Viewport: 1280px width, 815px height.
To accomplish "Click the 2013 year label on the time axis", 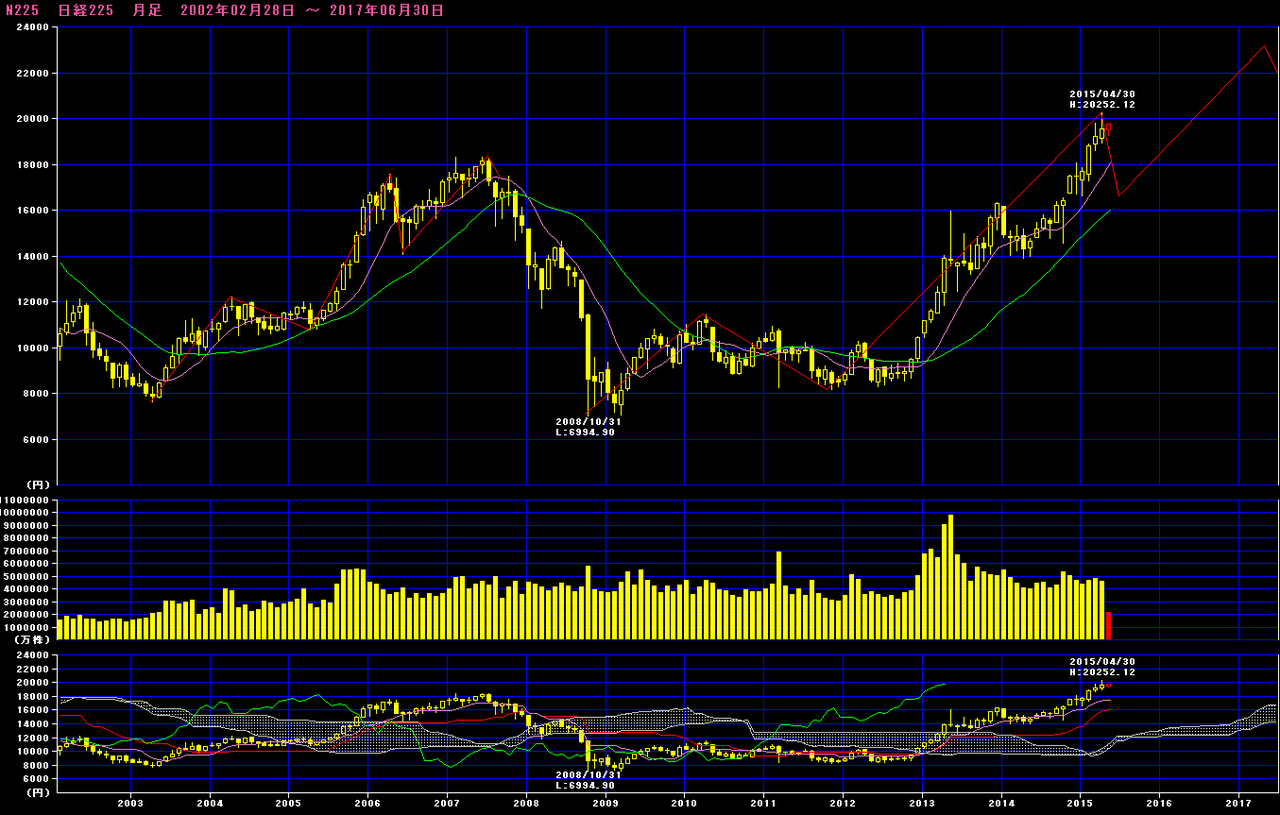I will tap(922, 803).
